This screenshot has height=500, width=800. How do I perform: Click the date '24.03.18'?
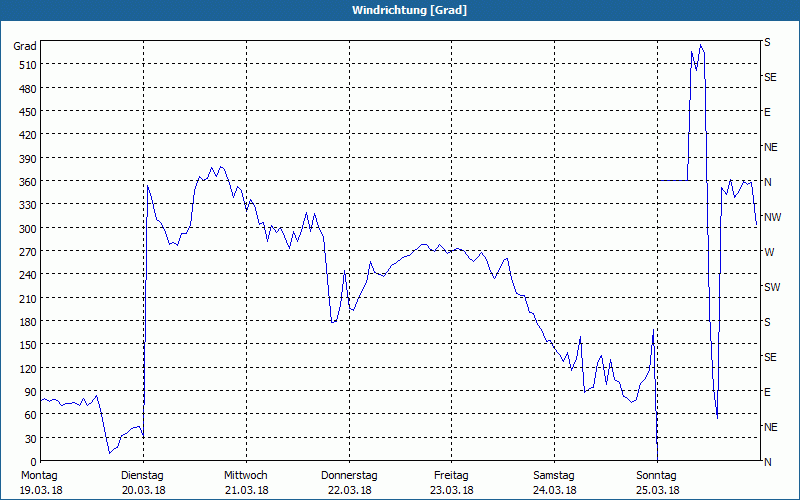[x=555, y=491]
